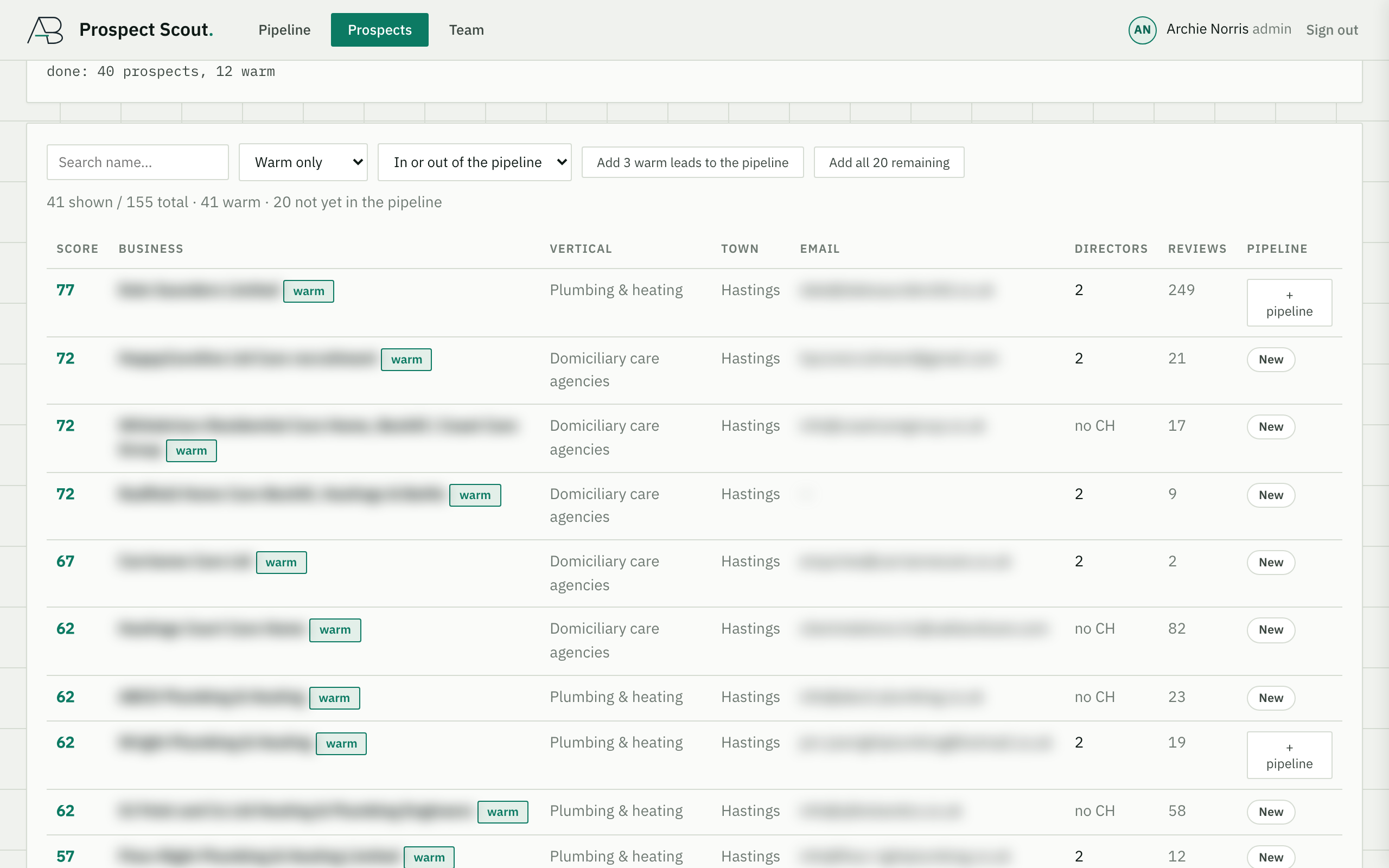Viewport: 1389px width, 868px height.
Task: Click the New status on the 82-review row
Action: coord(1271,630)
